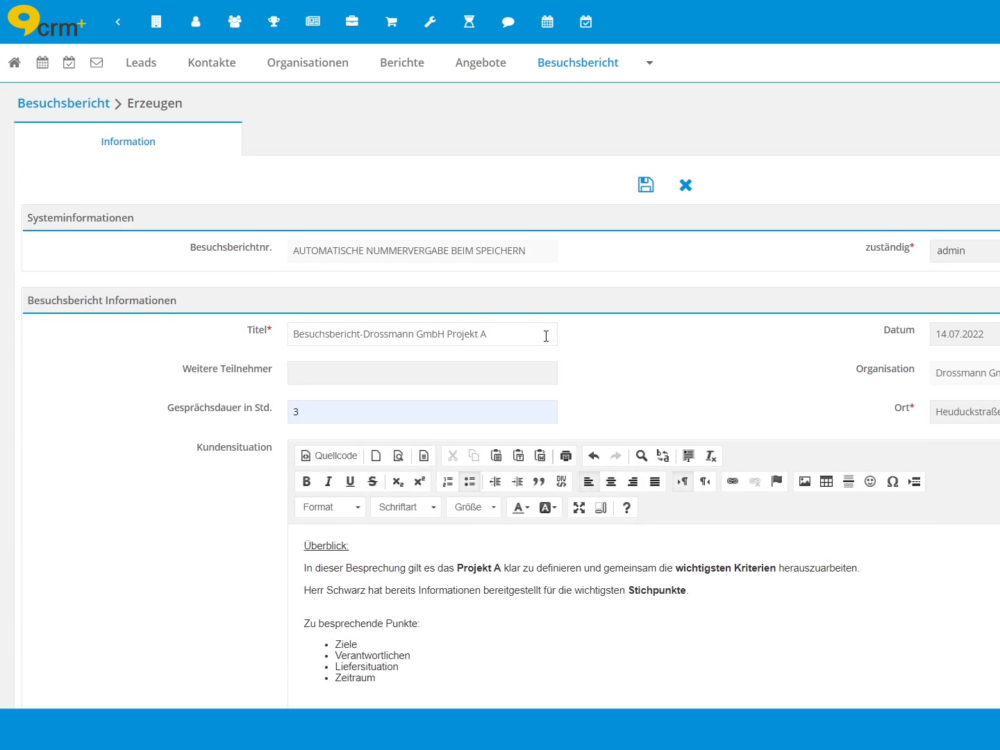Toggle the bulleted list button
This screenshot has width=1000, height=750.
469,481
